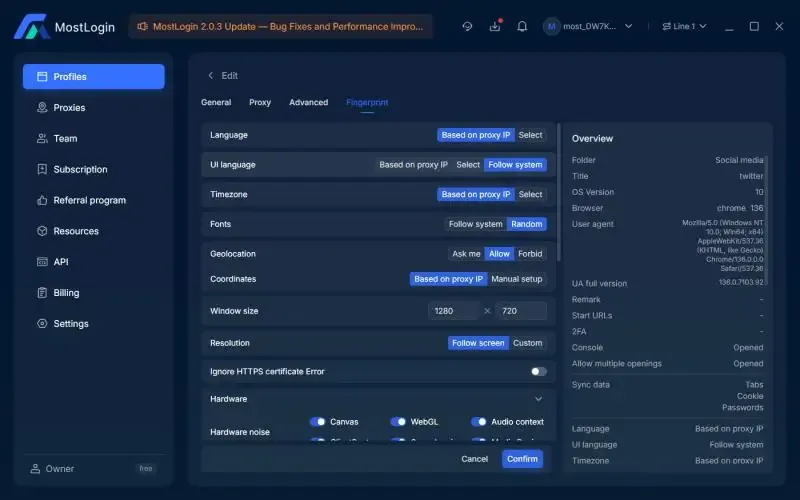
Task: Choose Select for UI language
Action: (x=468, y=165)
